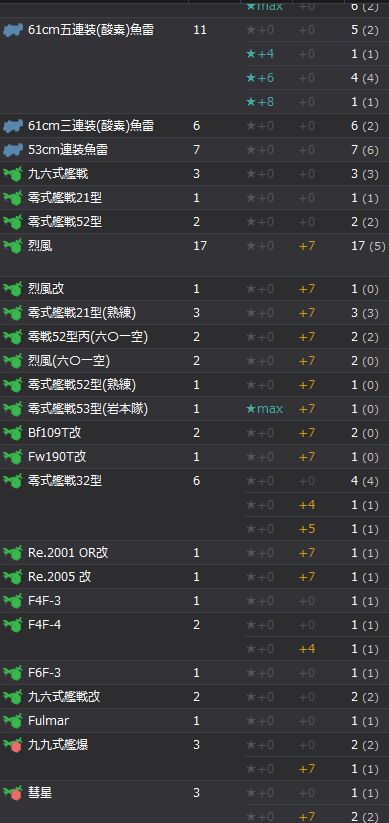
Task: Select the 烈風改 name text
Action: [46, 289]
